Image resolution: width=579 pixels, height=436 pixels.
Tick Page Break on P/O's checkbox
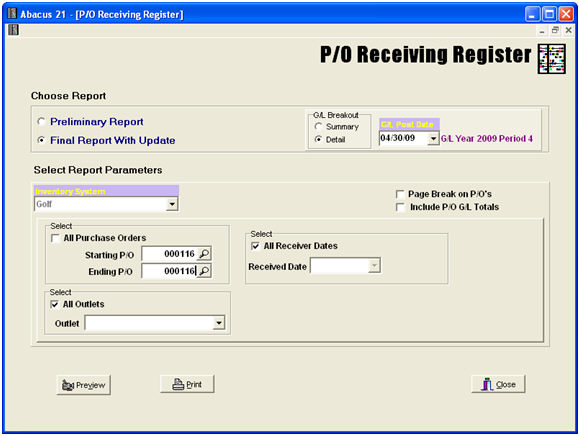[400, 194]
